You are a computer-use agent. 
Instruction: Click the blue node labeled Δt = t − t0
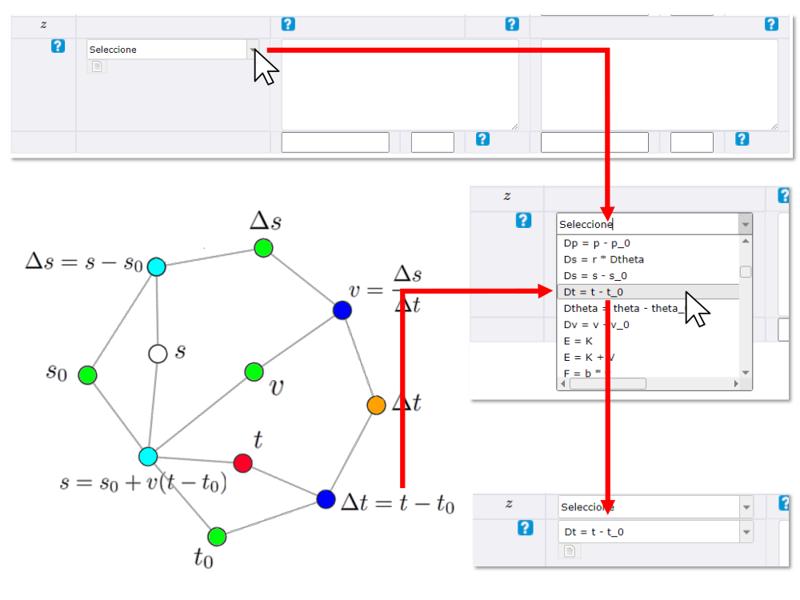coord(326,499)
